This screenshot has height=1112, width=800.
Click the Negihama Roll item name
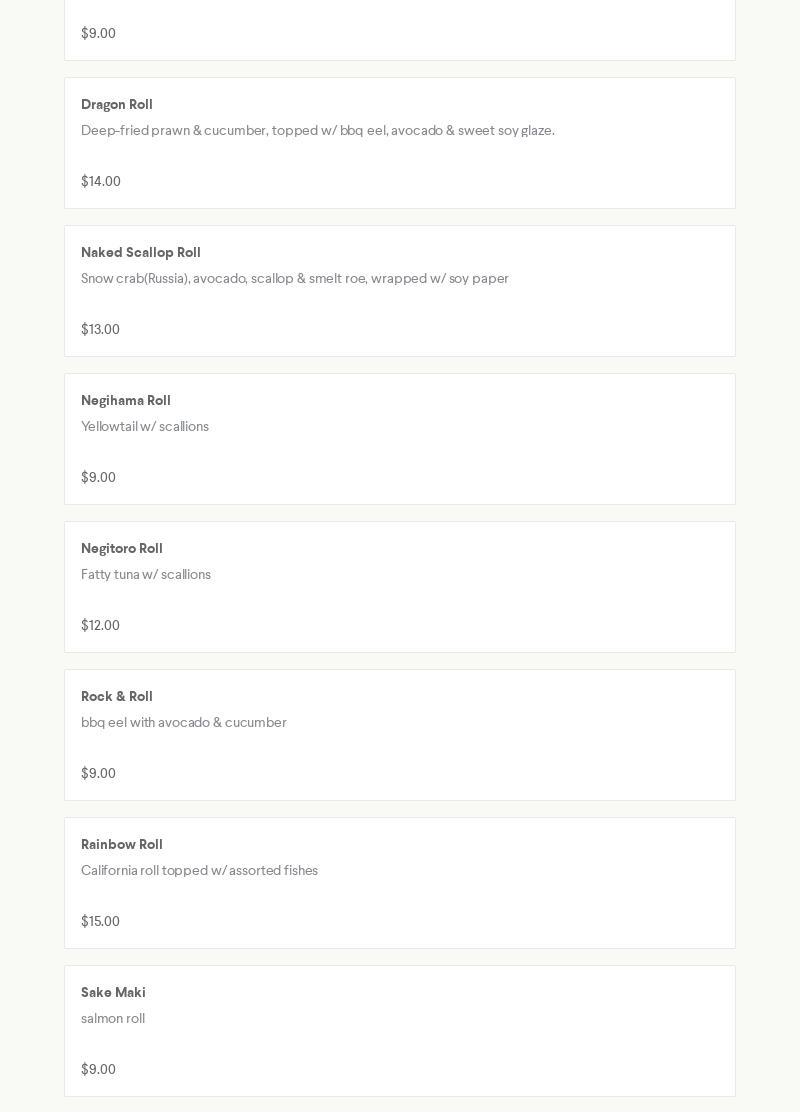point(126,401)
